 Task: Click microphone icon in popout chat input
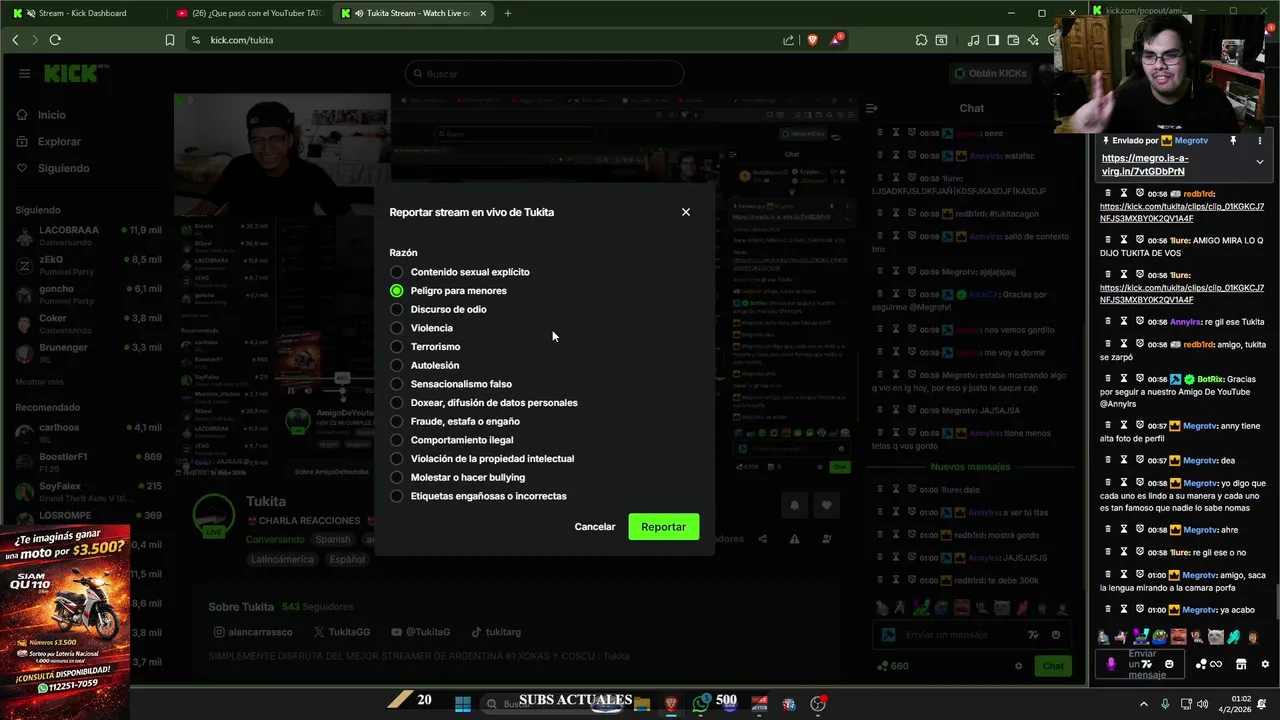tap(1110, 664)
